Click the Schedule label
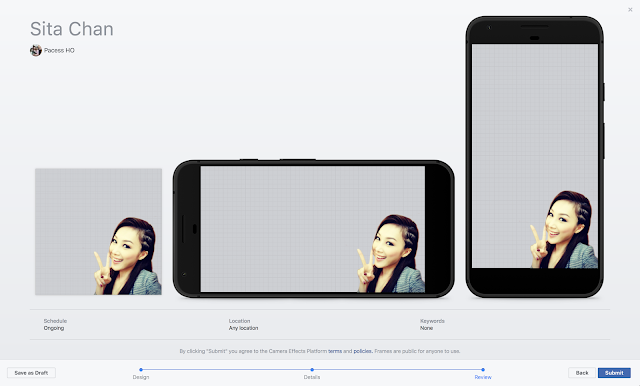The width and height of the screenshot is (640, 386). click(55, 321)
